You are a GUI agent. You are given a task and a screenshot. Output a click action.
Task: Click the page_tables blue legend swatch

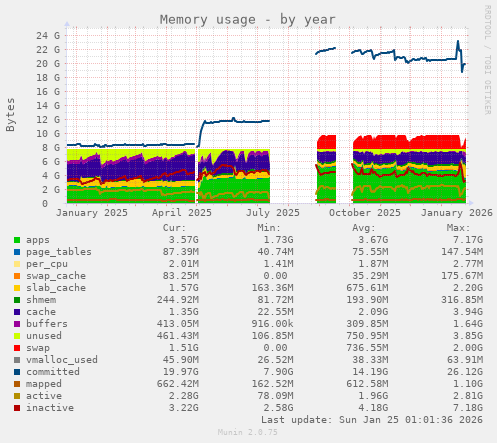click(17, 252)
